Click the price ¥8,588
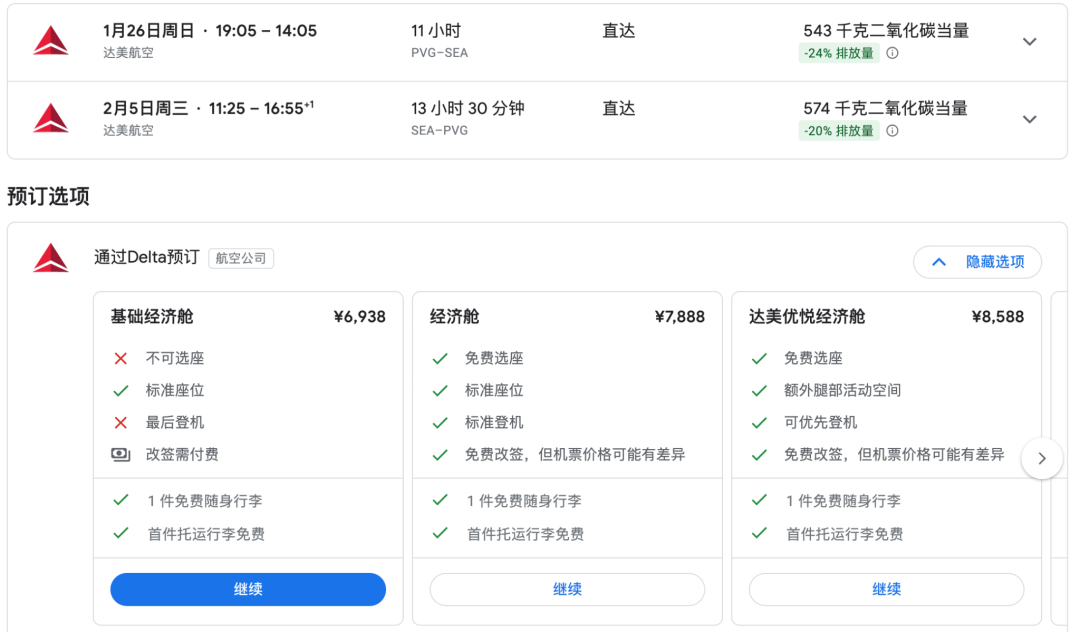Screen dimensions: 1080x632 (x=998, y=317)
